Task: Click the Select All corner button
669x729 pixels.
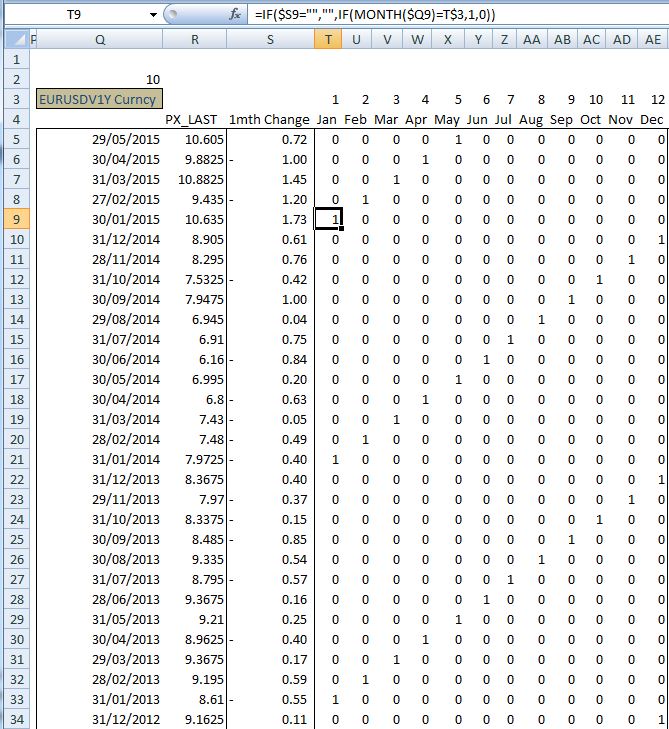Action: 14,39
